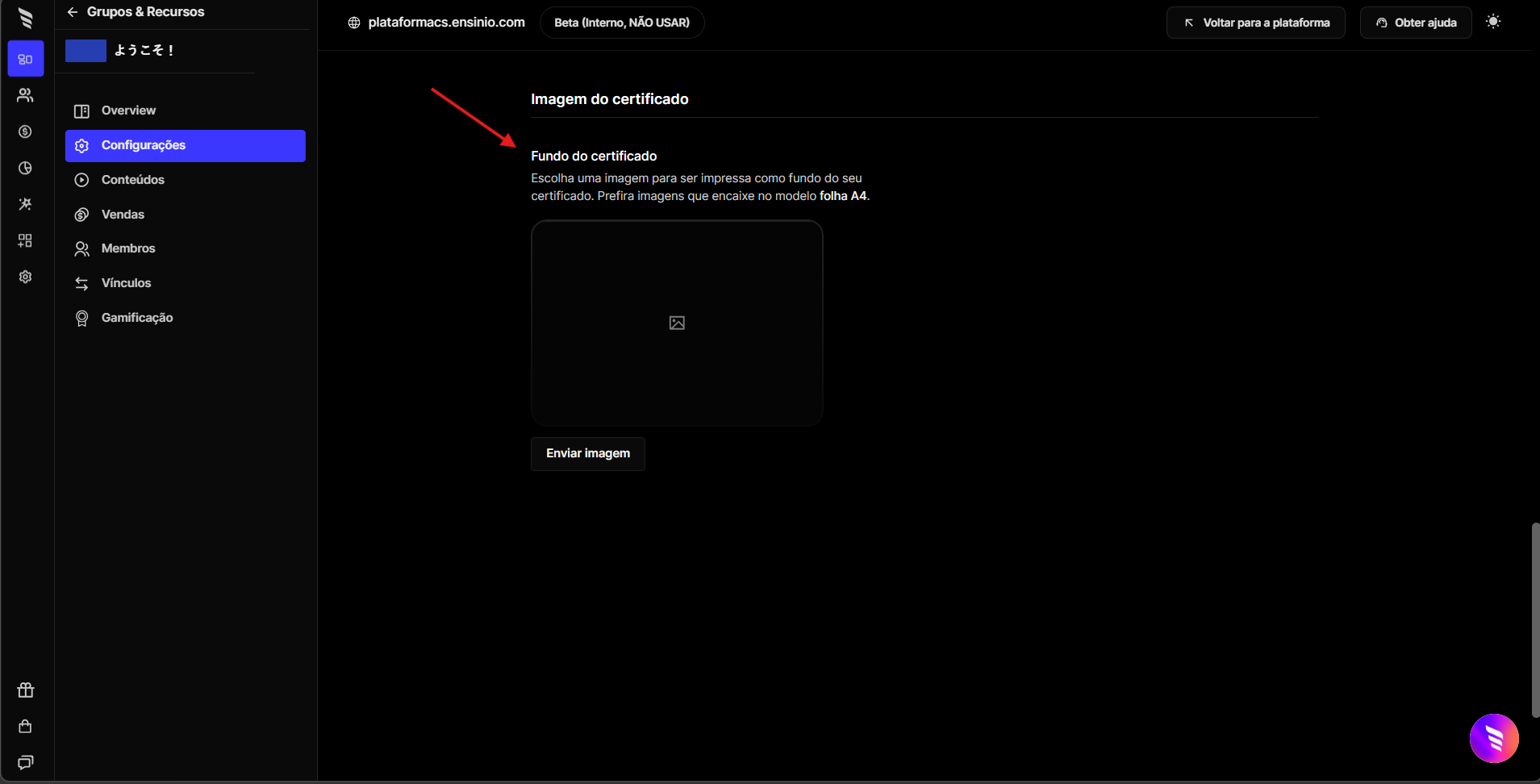
Task: Click the gear icon in the left rail
Action: click(x=25, y=277)
